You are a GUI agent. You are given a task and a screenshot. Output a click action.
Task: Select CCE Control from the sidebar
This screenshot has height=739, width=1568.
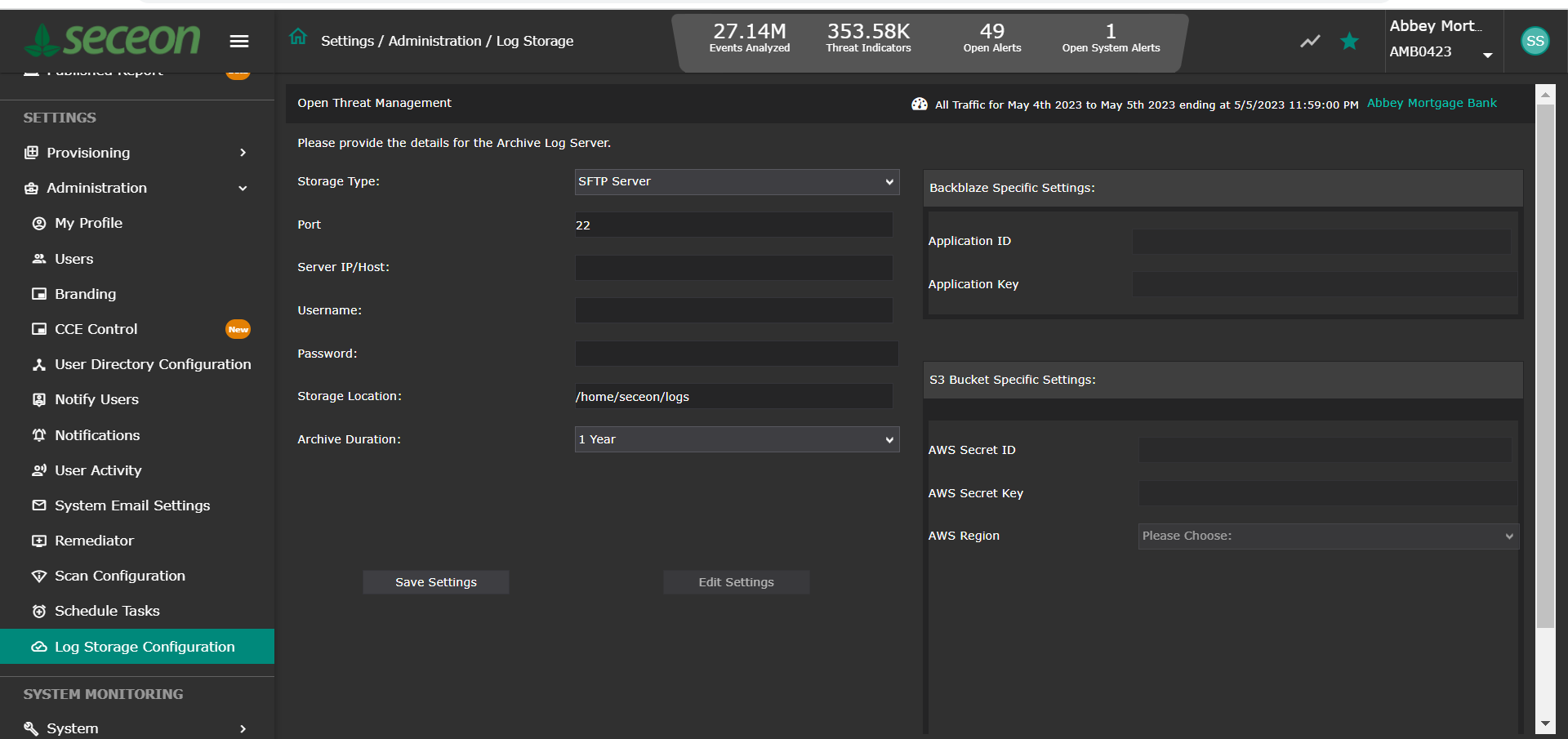(94, 329)
